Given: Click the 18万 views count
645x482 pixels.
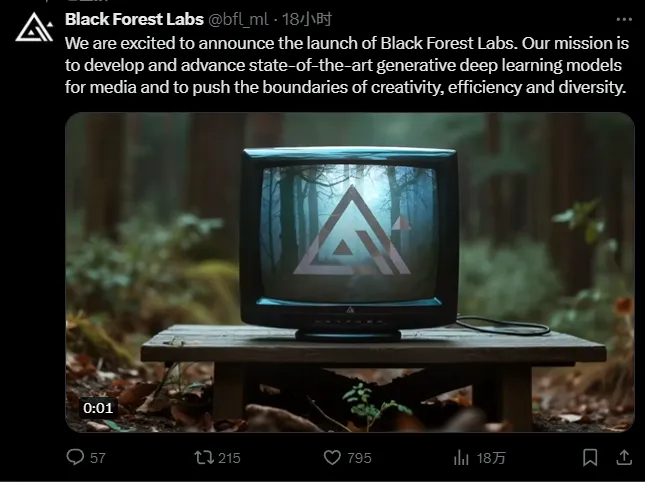Looking at the screenshot, I should point(491,458).
